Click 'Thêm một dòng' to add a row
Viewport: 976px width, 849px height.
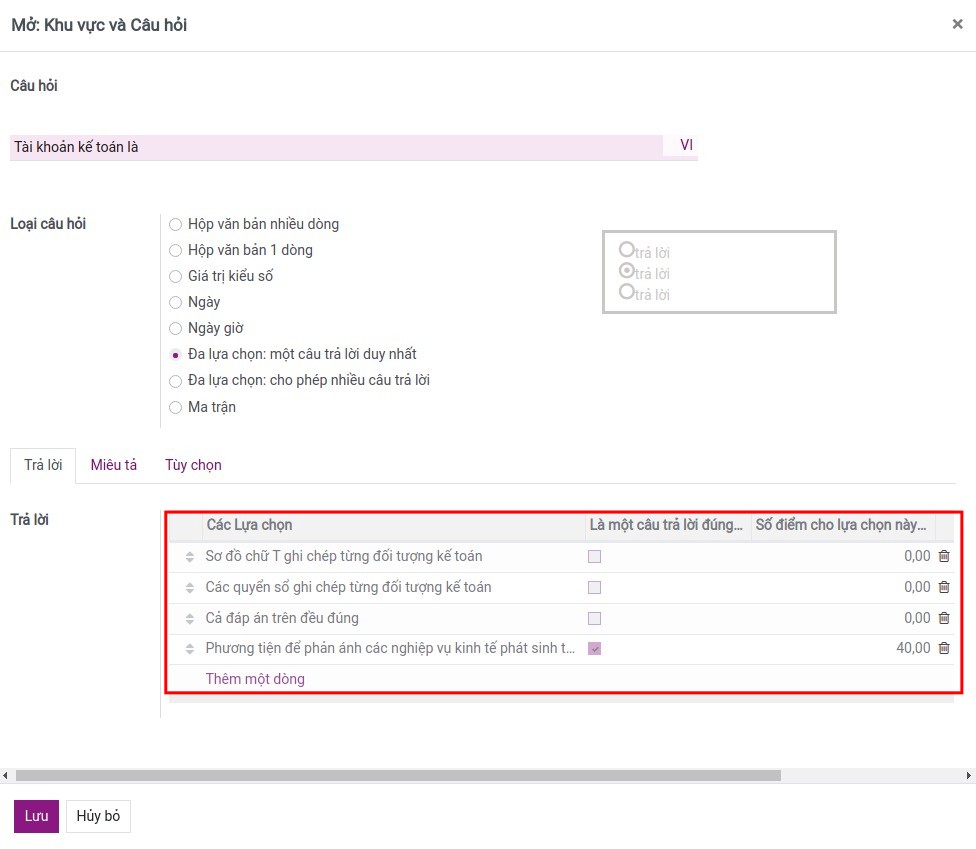click(255, 679)
